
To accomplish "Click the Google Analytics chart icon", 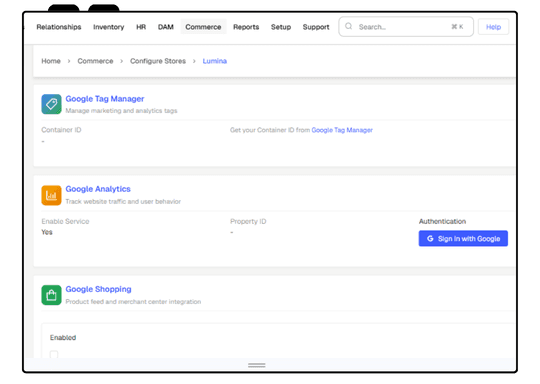I will pos(51,195).
